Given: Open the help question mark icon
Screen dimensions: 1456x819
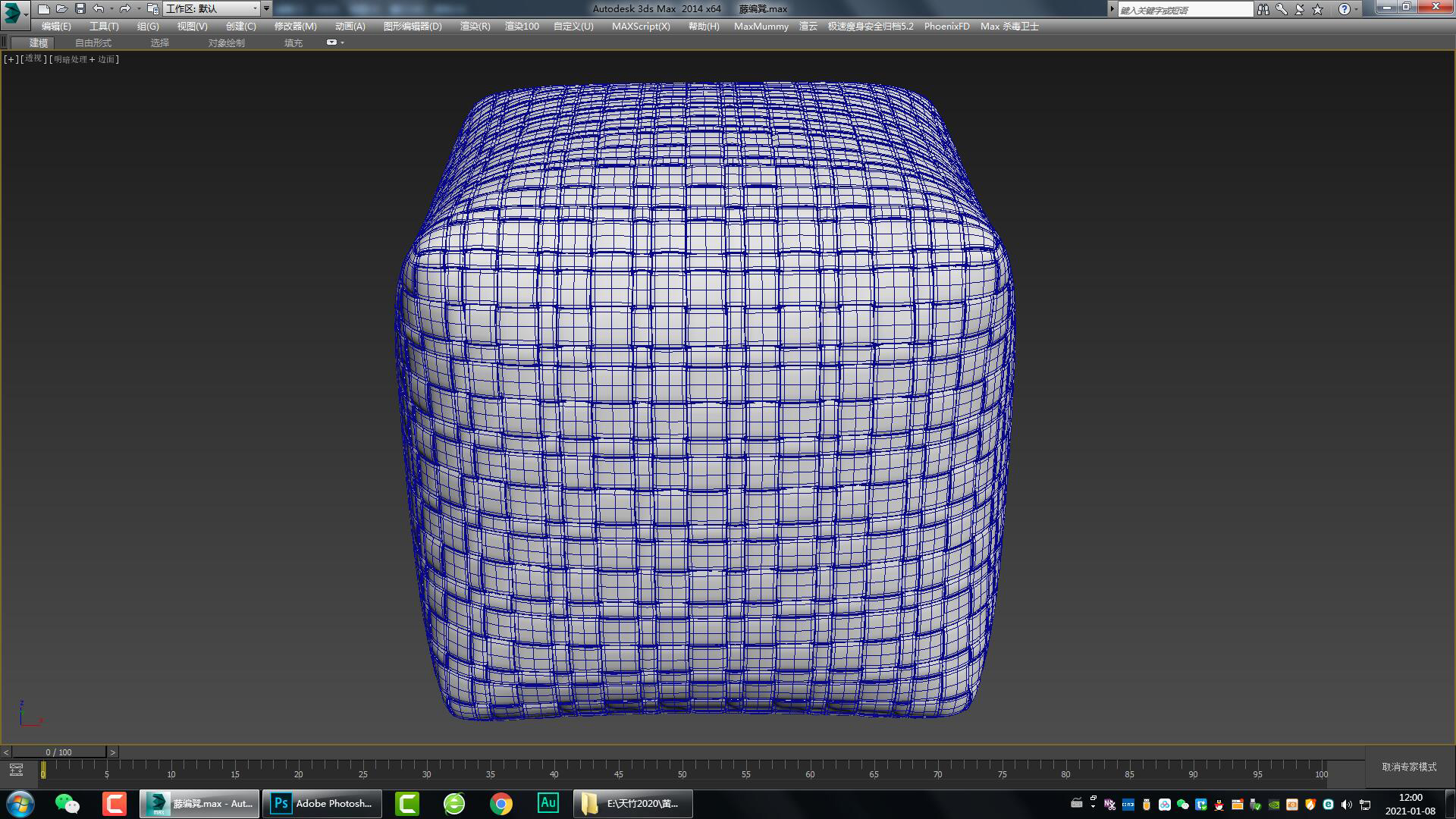Looking at the screenshot, I should 1344,9.
